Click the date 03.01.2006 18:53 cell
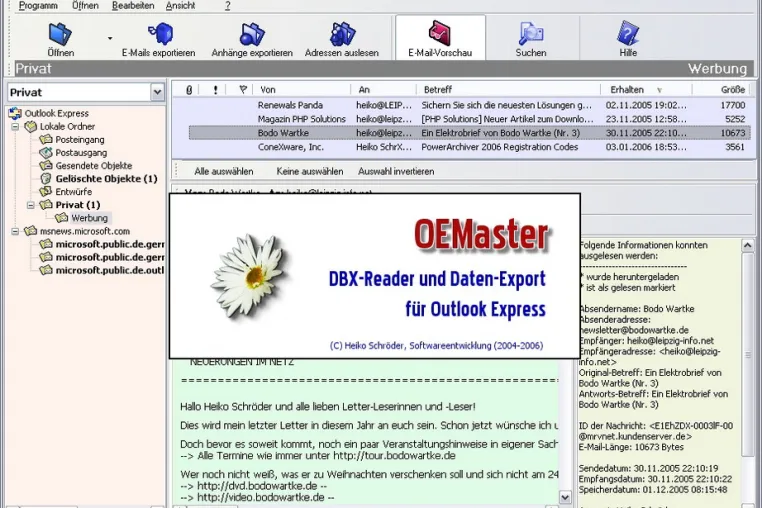The width and height of the screenshot is (762, 508). (646, 147)
